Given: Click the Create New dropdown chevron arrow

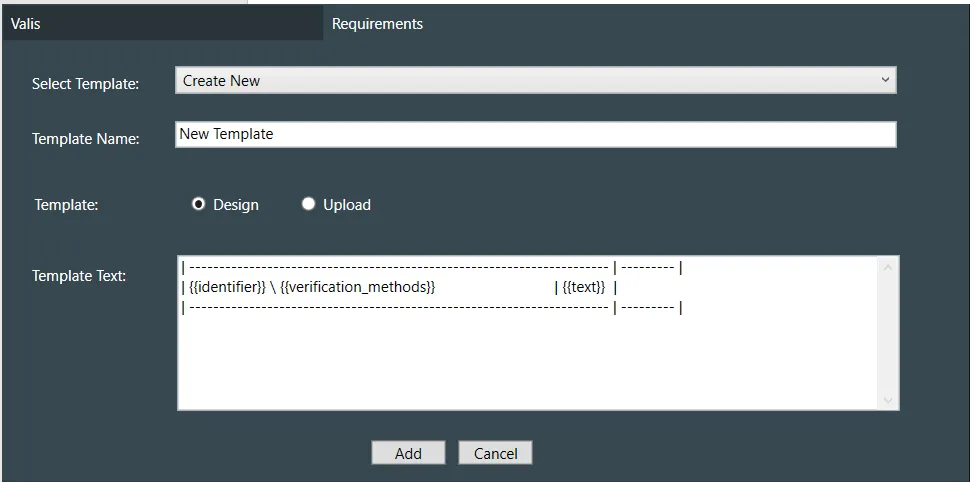Looking at the screenshot, I should click(885, 81).
